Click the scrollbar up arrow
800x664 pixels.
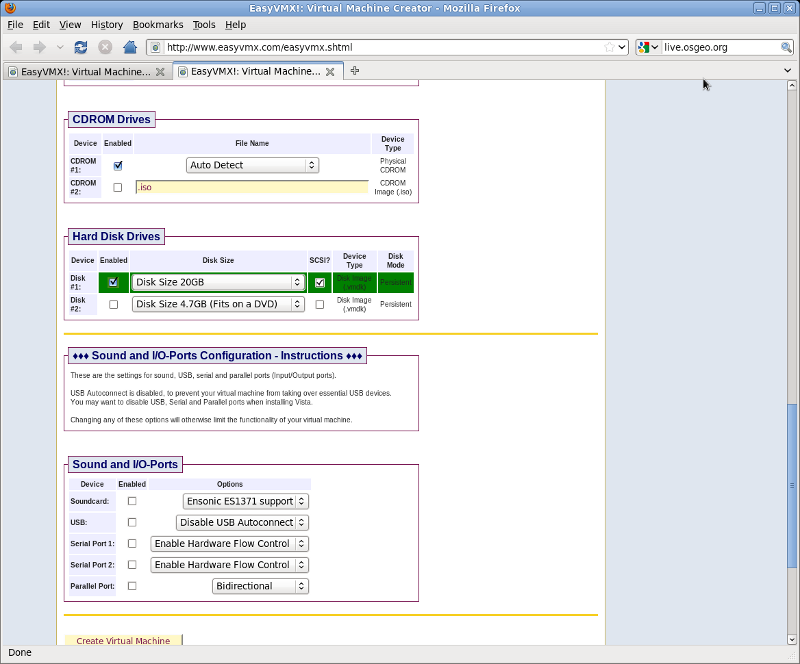pos(792,85)
